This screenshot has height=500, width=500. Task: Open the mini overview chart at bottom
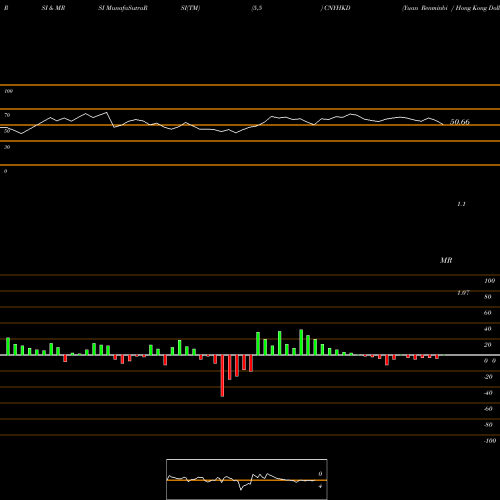[247, 479]
